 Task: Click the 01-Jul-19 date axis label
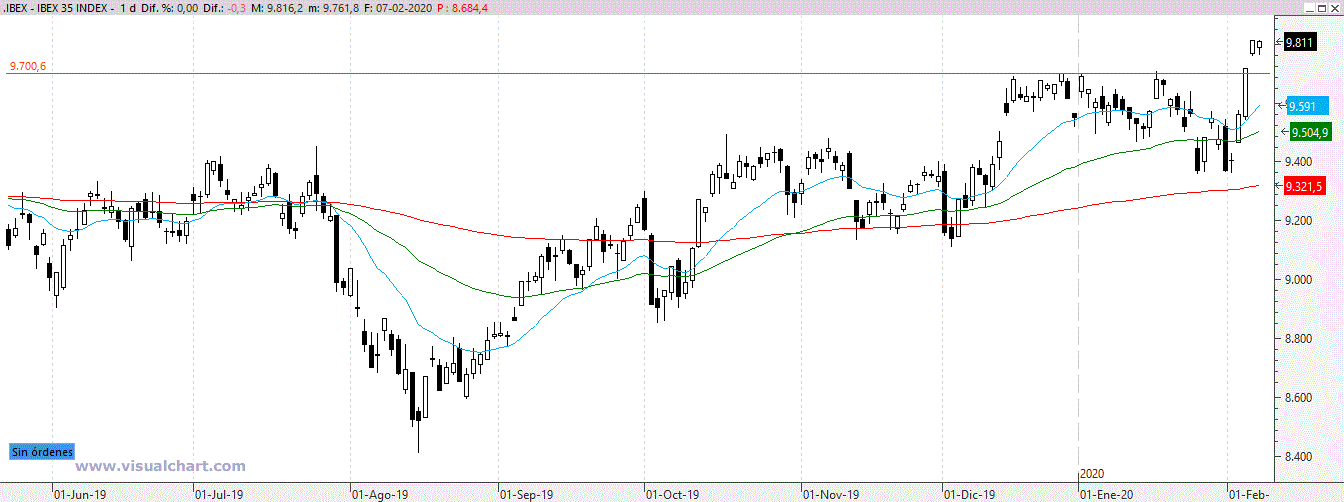point(219,494)
